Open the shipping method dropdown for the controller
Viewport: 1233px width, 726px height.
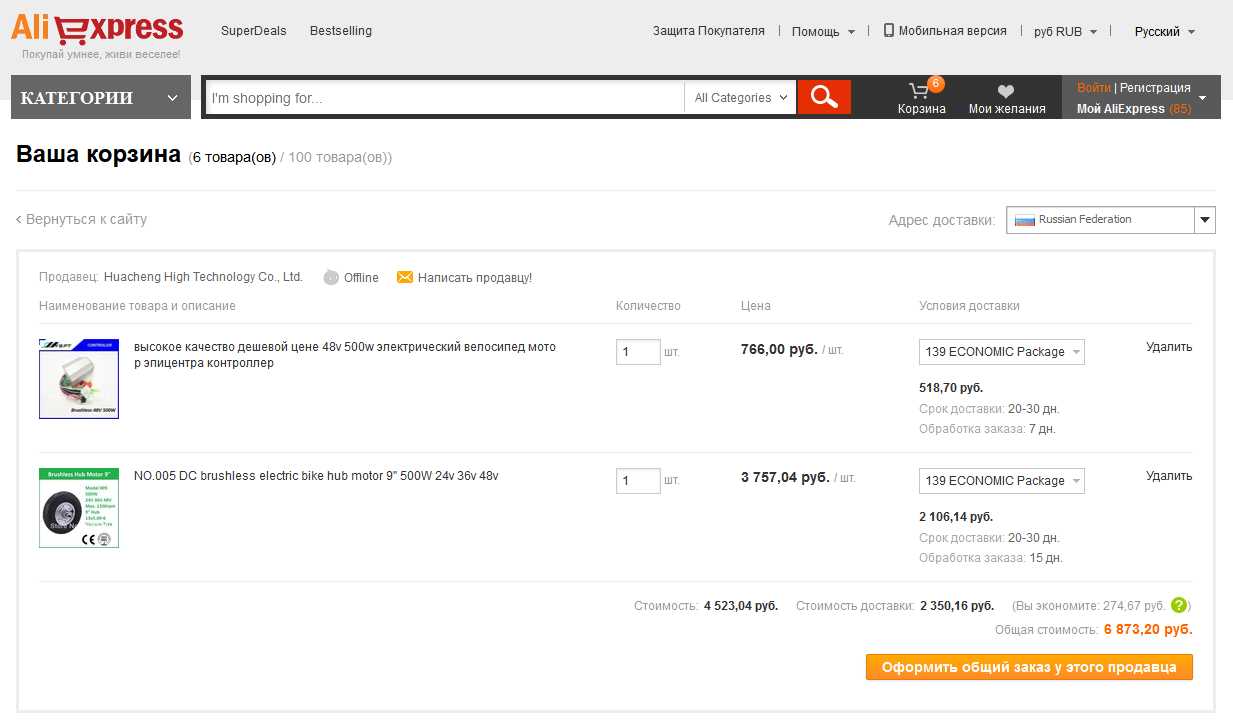(x=1002, y=352)
